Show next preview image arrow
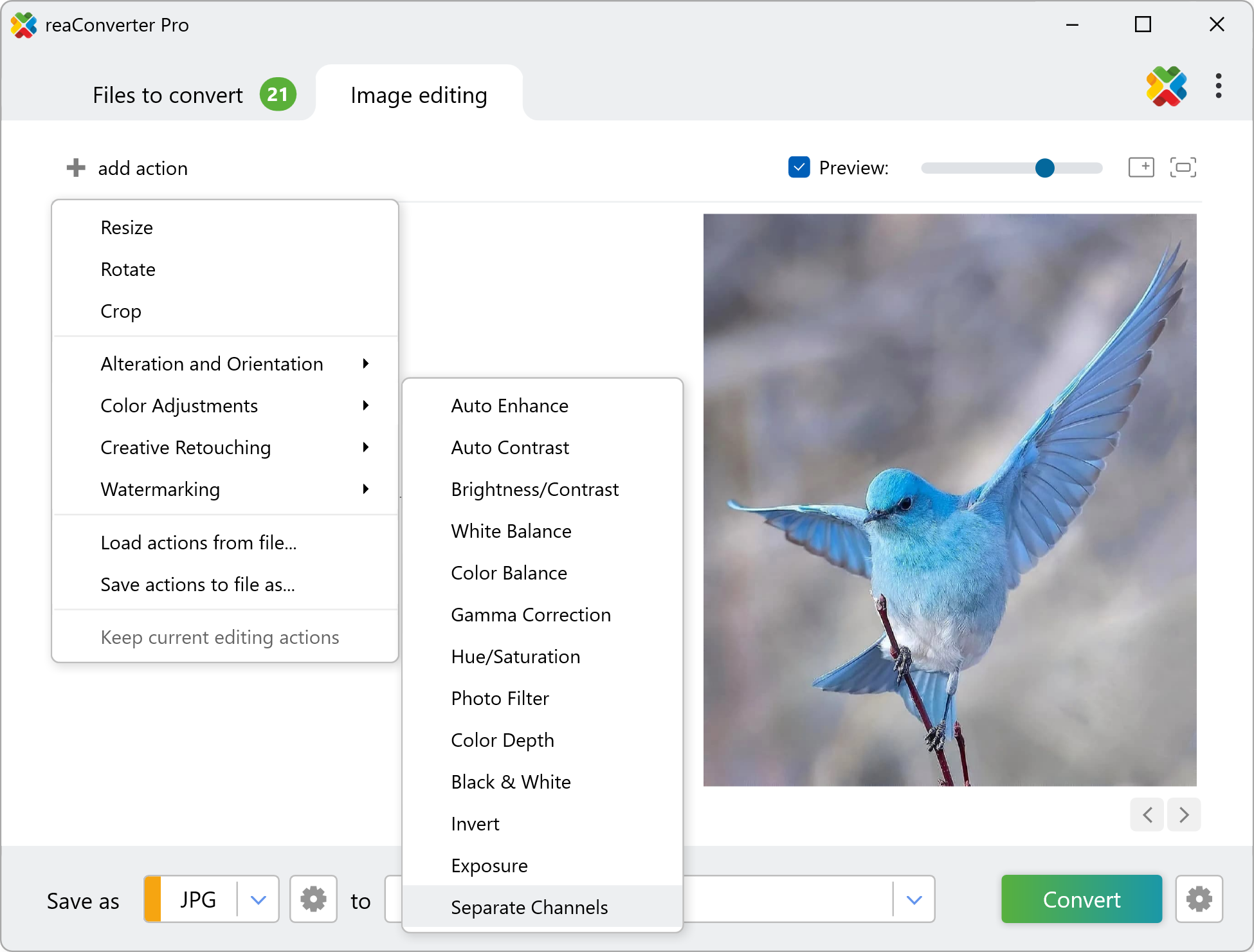 (x=1184, y=815)
